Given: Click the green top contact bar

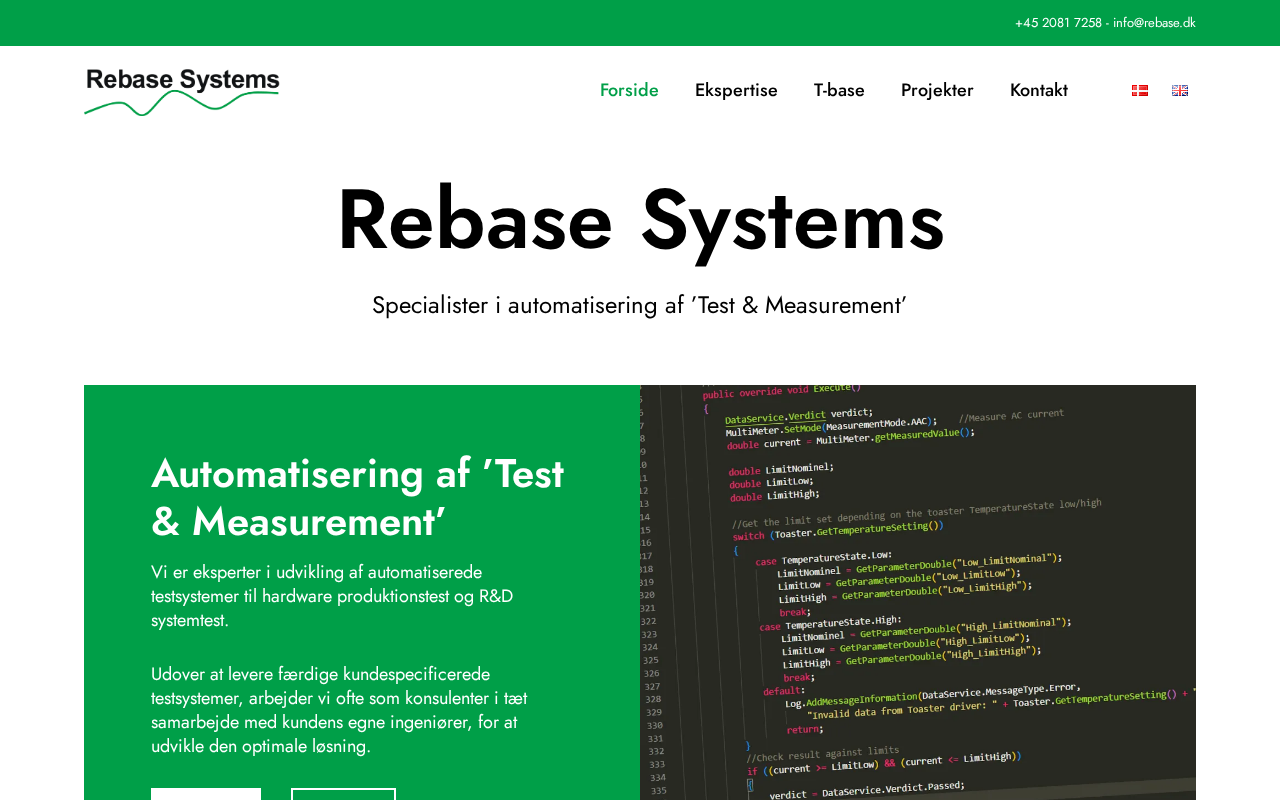Looking at the screenshot, I should pyautogui.click(x=500, y=23).
